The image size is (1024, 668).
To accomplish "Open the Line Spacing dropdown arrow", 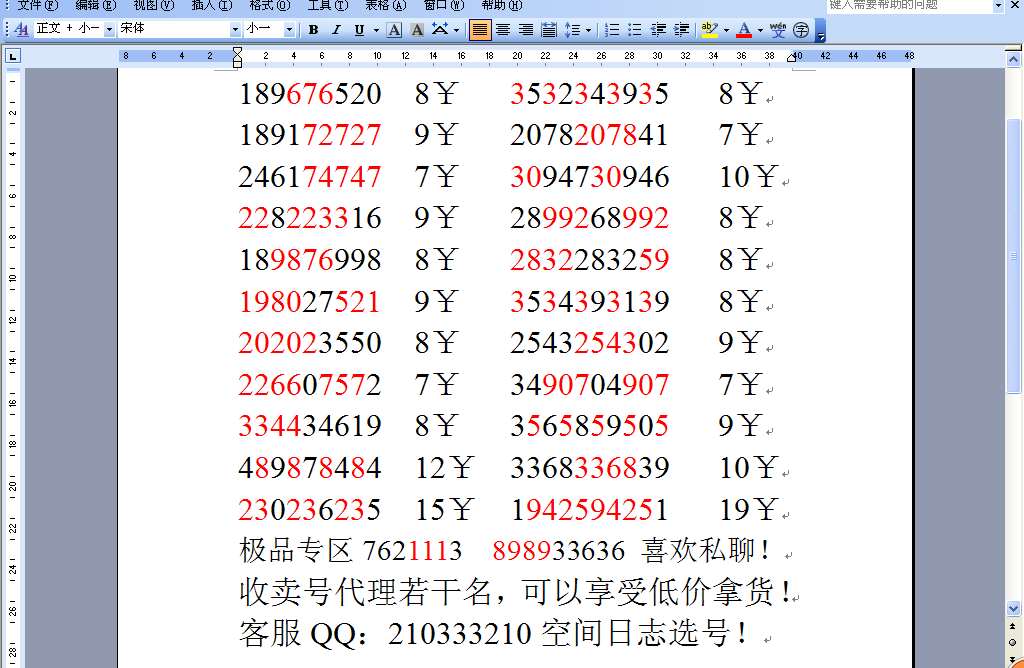I will pos(588,30).
